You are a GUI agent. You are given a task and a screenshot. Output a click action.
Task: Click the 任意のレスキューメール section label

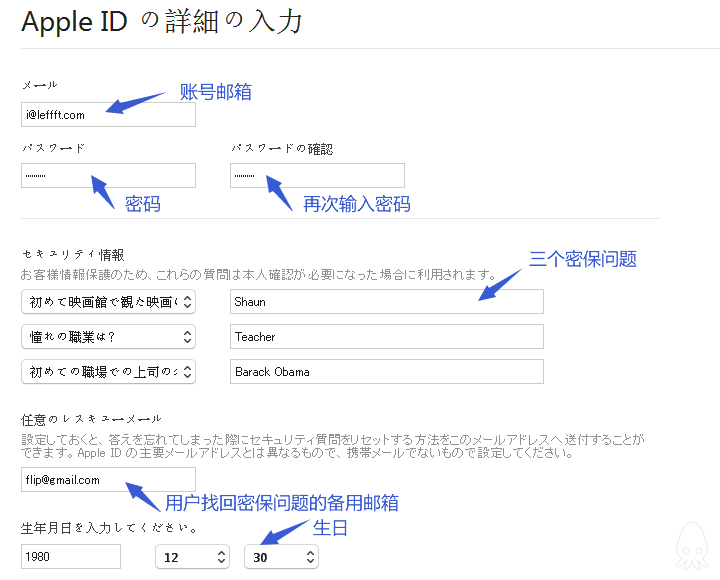[x=91, y=419]
